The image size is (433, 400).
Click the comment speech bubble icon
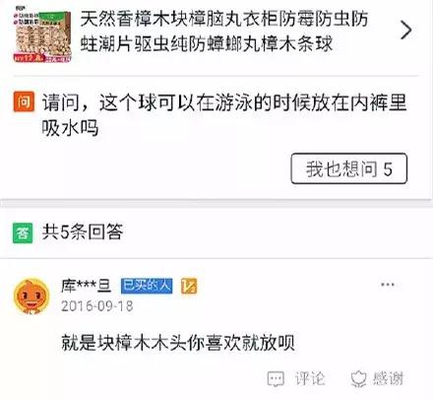coord(276,379)
